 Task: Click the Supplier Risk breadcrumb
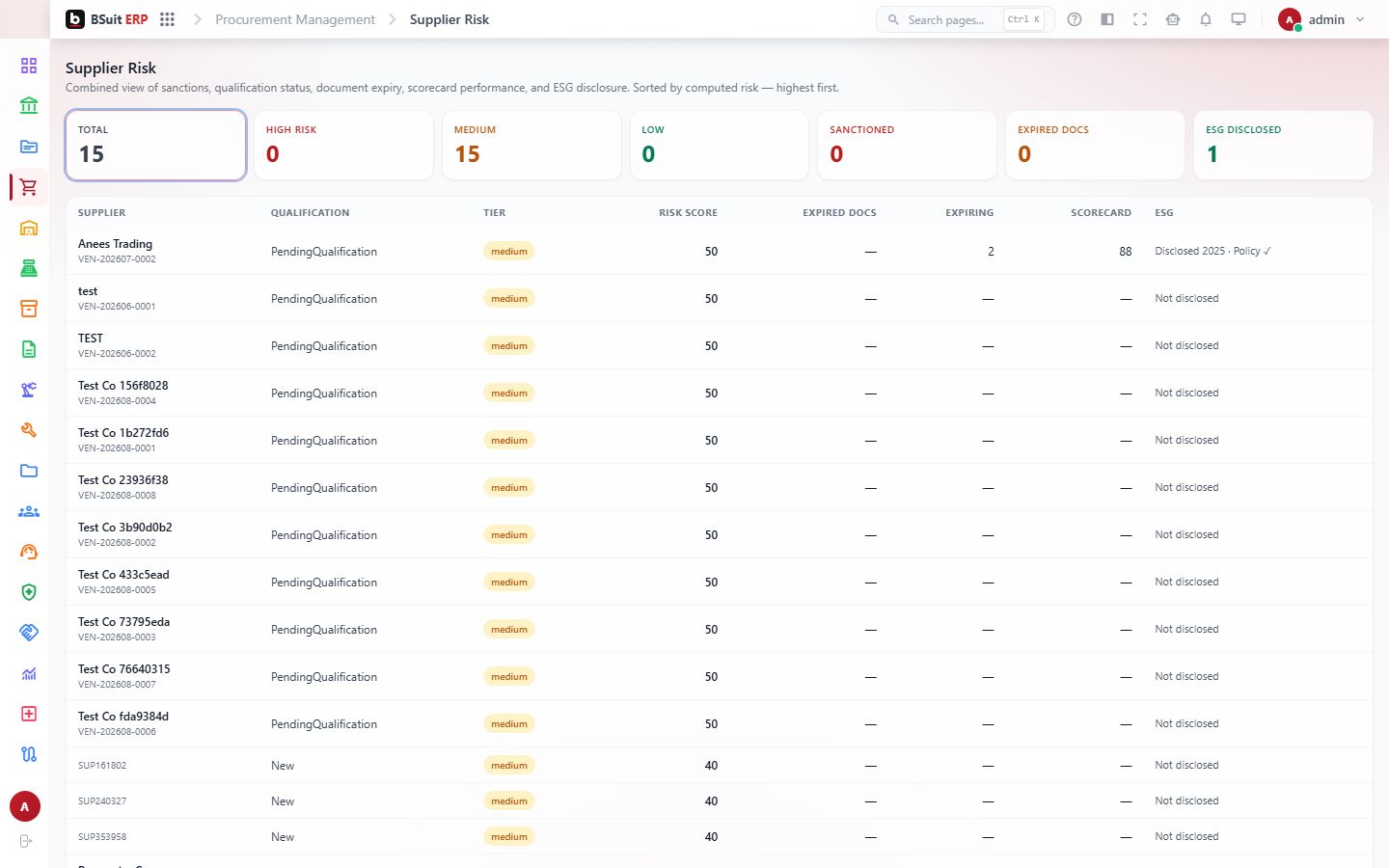(449, 19)
